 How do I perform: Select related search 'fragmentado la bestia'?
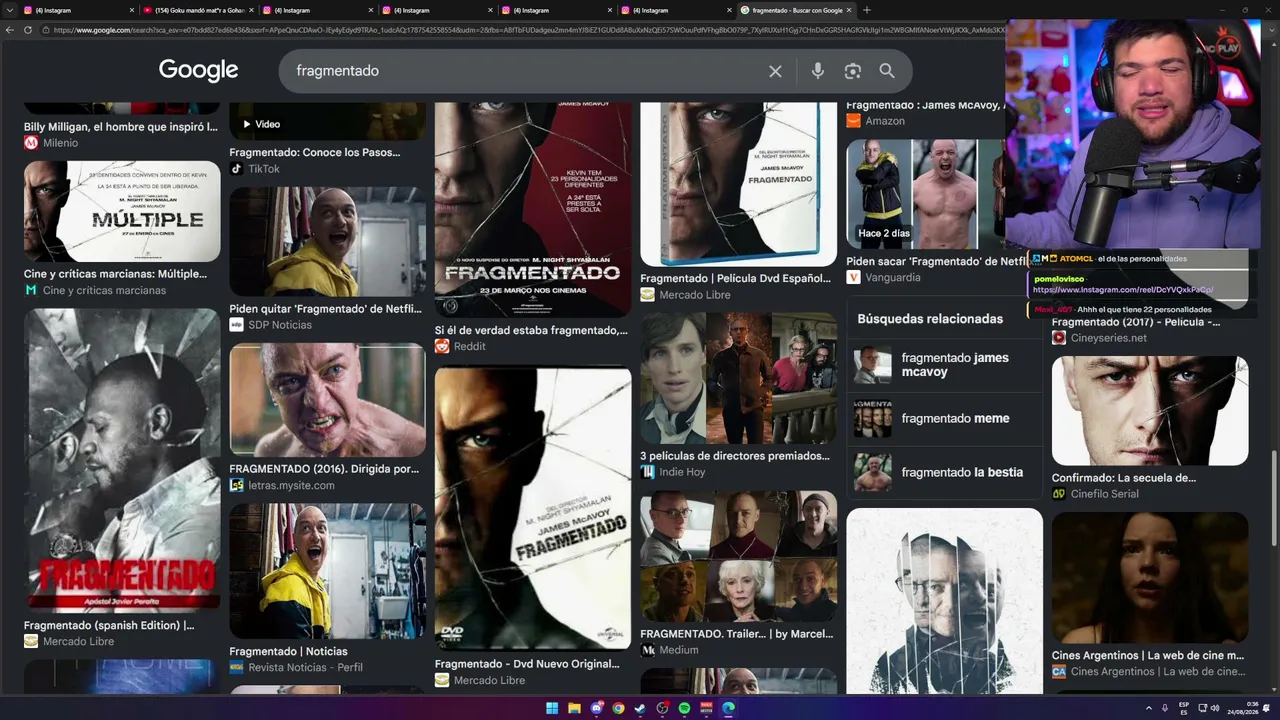tap(945, 472)
